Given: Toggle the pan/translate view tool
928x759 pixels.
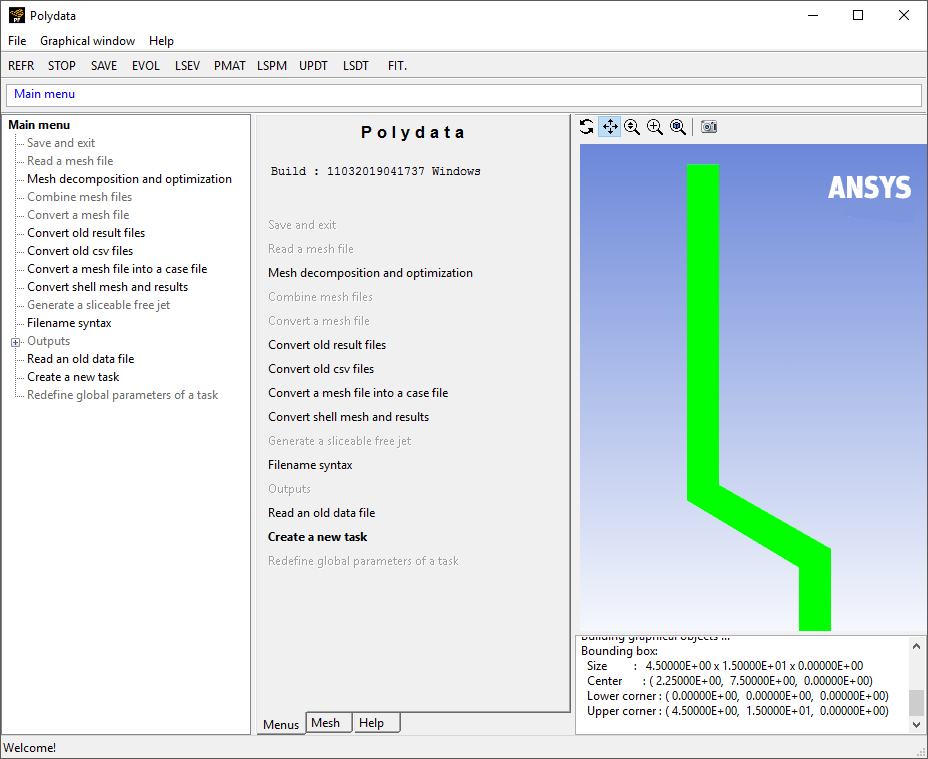Looking at the screenshot, I should tap(610, 126).
